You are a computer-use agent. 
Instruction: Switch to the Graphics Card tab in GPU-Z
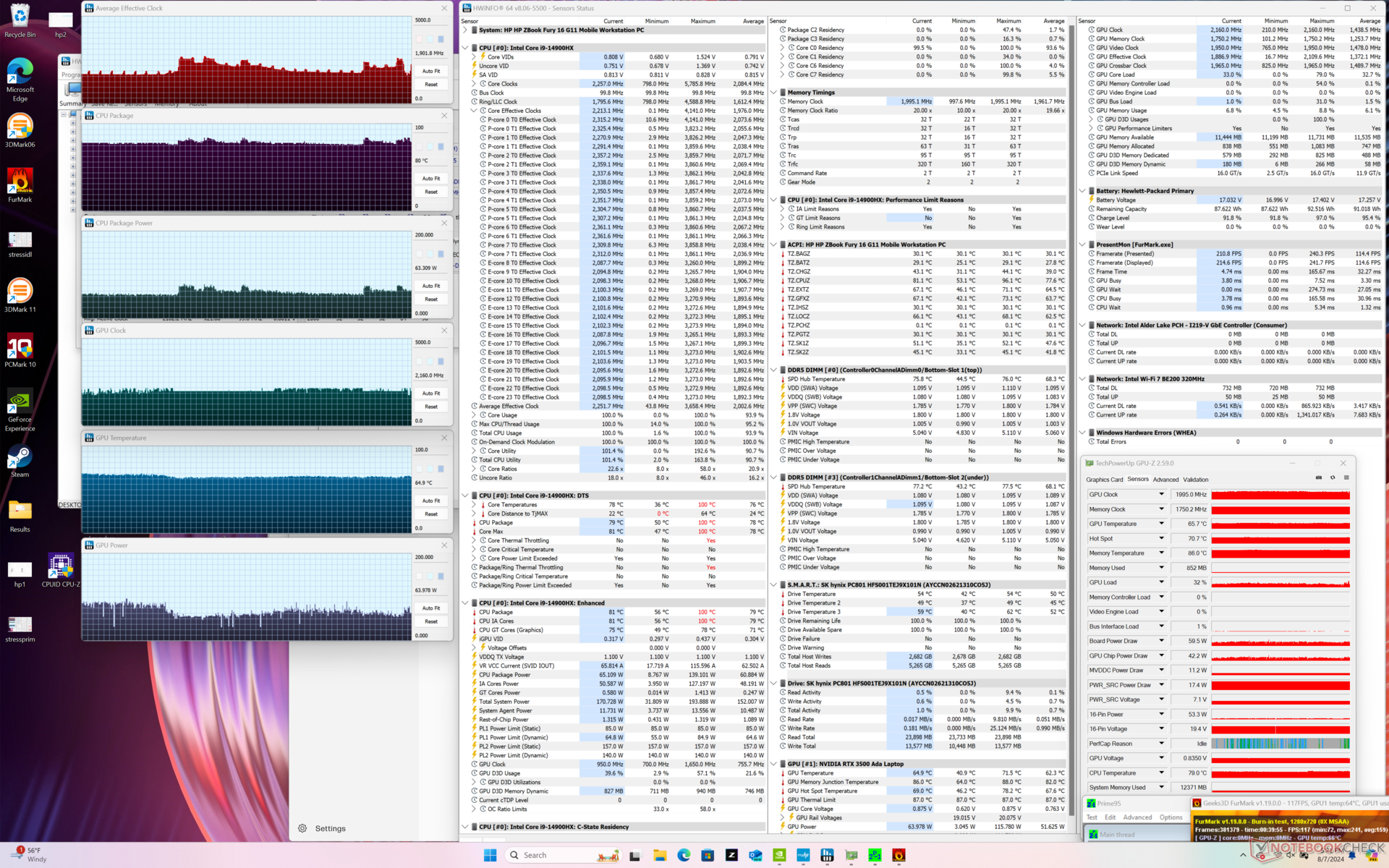tap(1104, 480)
